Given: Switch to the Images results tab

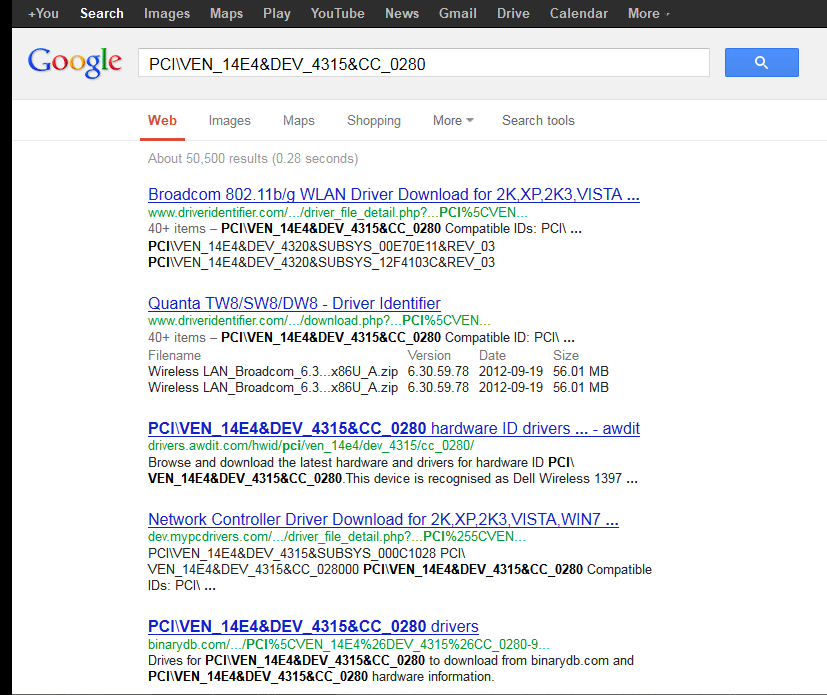Looking at the screenshot, I should (229, 121).
